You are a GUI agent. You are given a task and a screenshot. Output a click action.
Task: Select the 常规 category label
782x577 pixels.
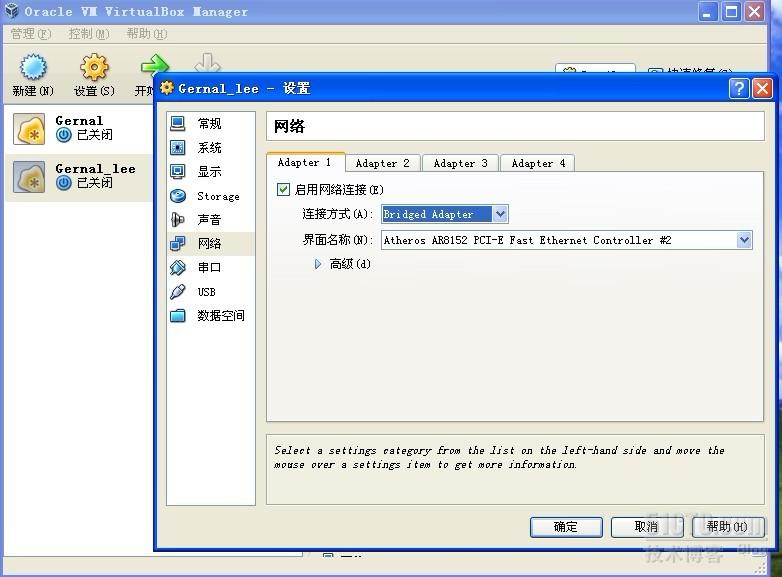209,123
